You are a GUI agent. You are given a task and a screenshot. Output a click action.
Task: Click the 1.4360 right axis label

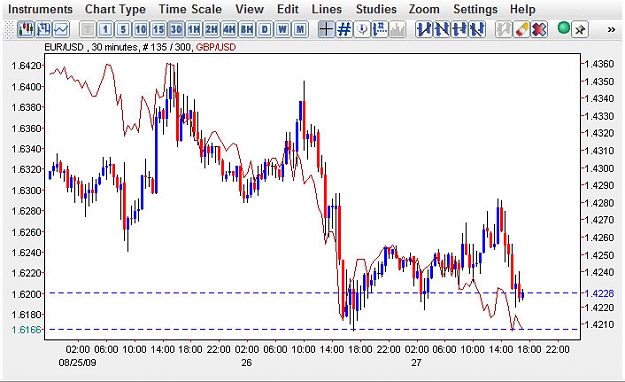pos(599,64)
